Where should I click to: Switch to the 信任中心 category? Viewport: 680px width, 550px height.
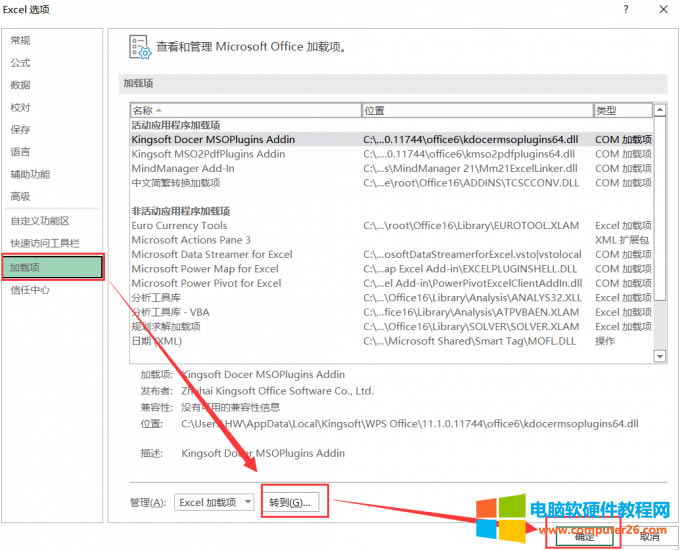[x=30, y=290]
